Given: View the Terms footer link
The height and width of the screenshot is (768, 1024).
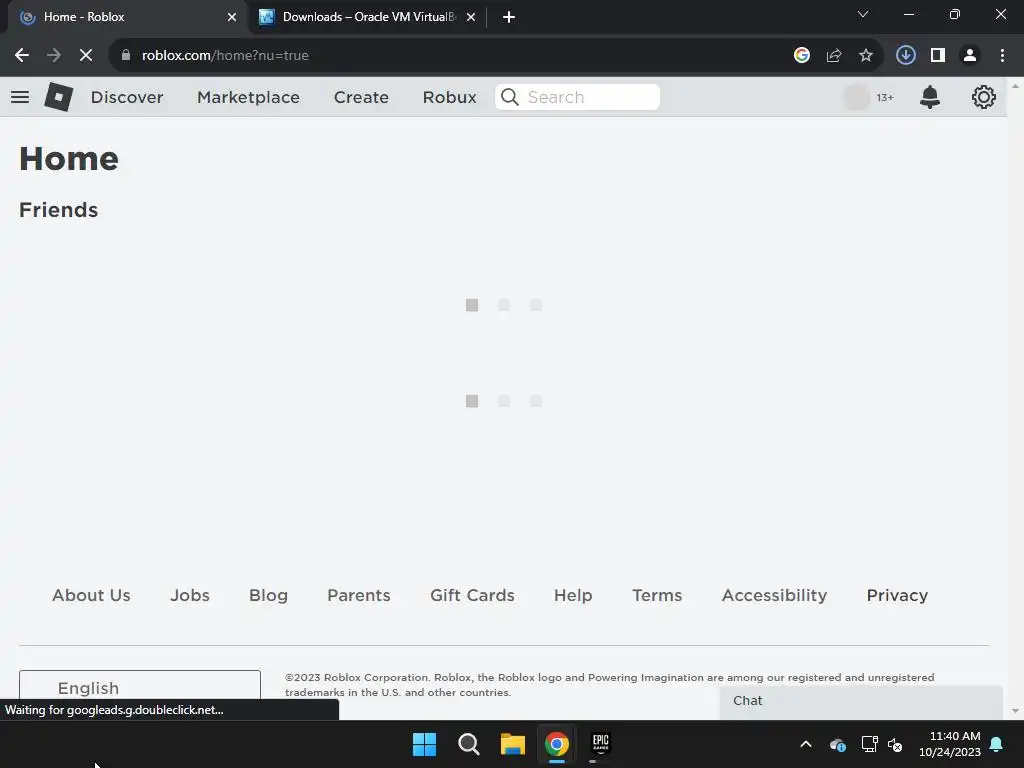Looking at the screenshot, I should click(657, 595).
